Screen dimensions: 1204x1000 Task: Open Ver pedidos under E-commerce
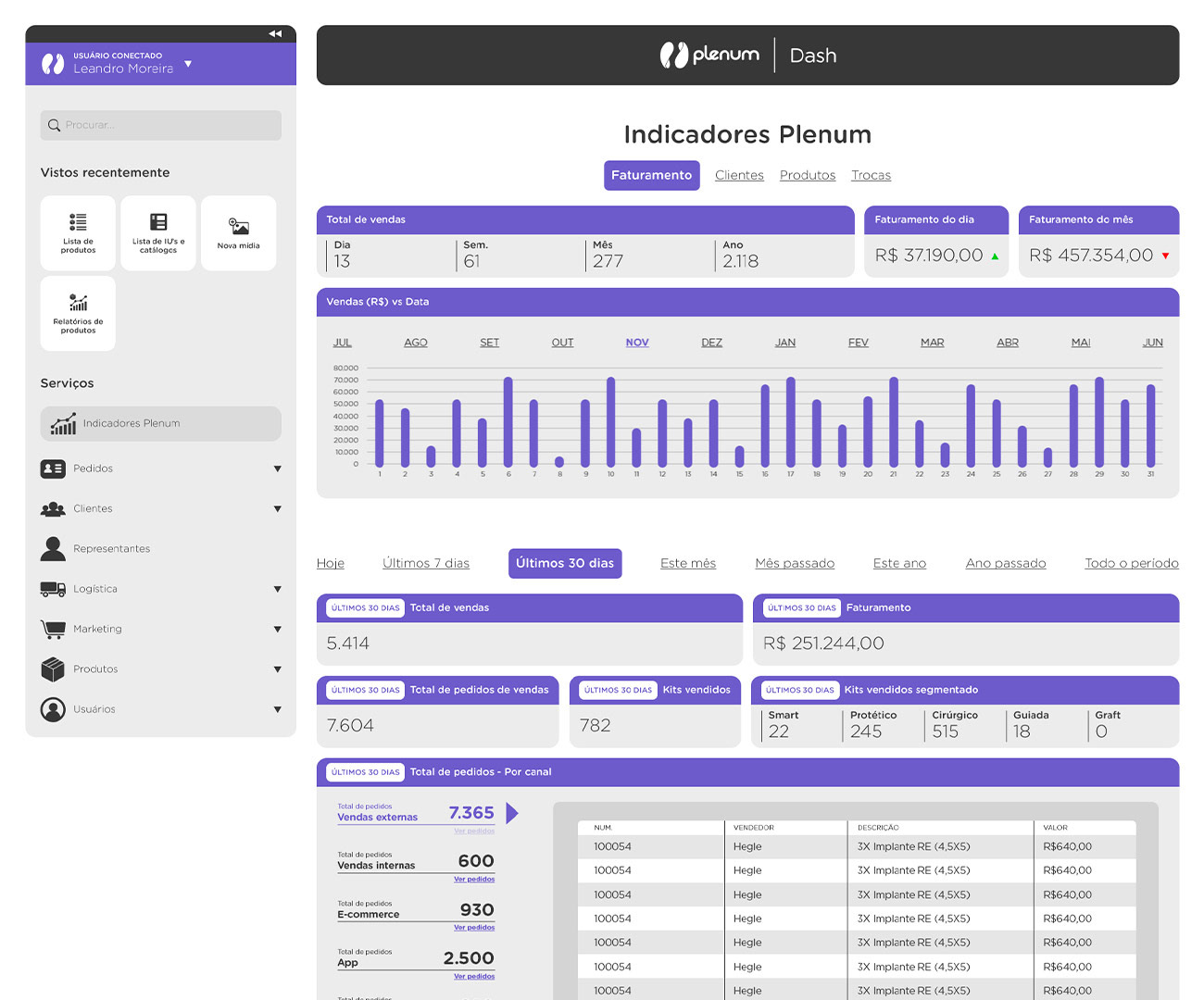pyautogui.click(x=474, y=927)
